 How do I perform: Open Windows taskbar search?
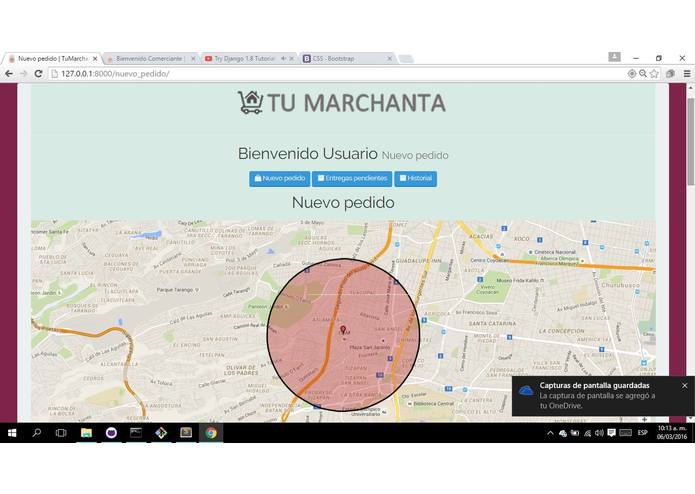(37, 433)
